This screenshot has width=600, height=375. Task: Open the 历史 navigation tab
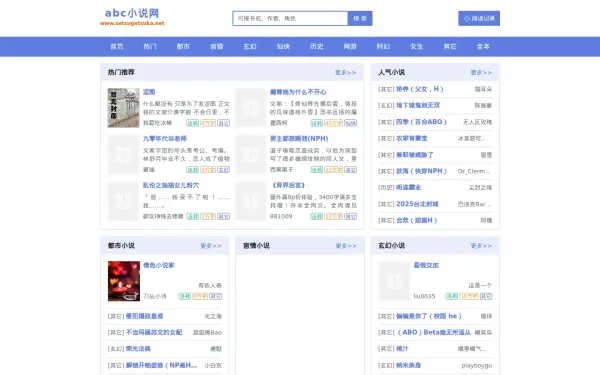click(316, 46)
